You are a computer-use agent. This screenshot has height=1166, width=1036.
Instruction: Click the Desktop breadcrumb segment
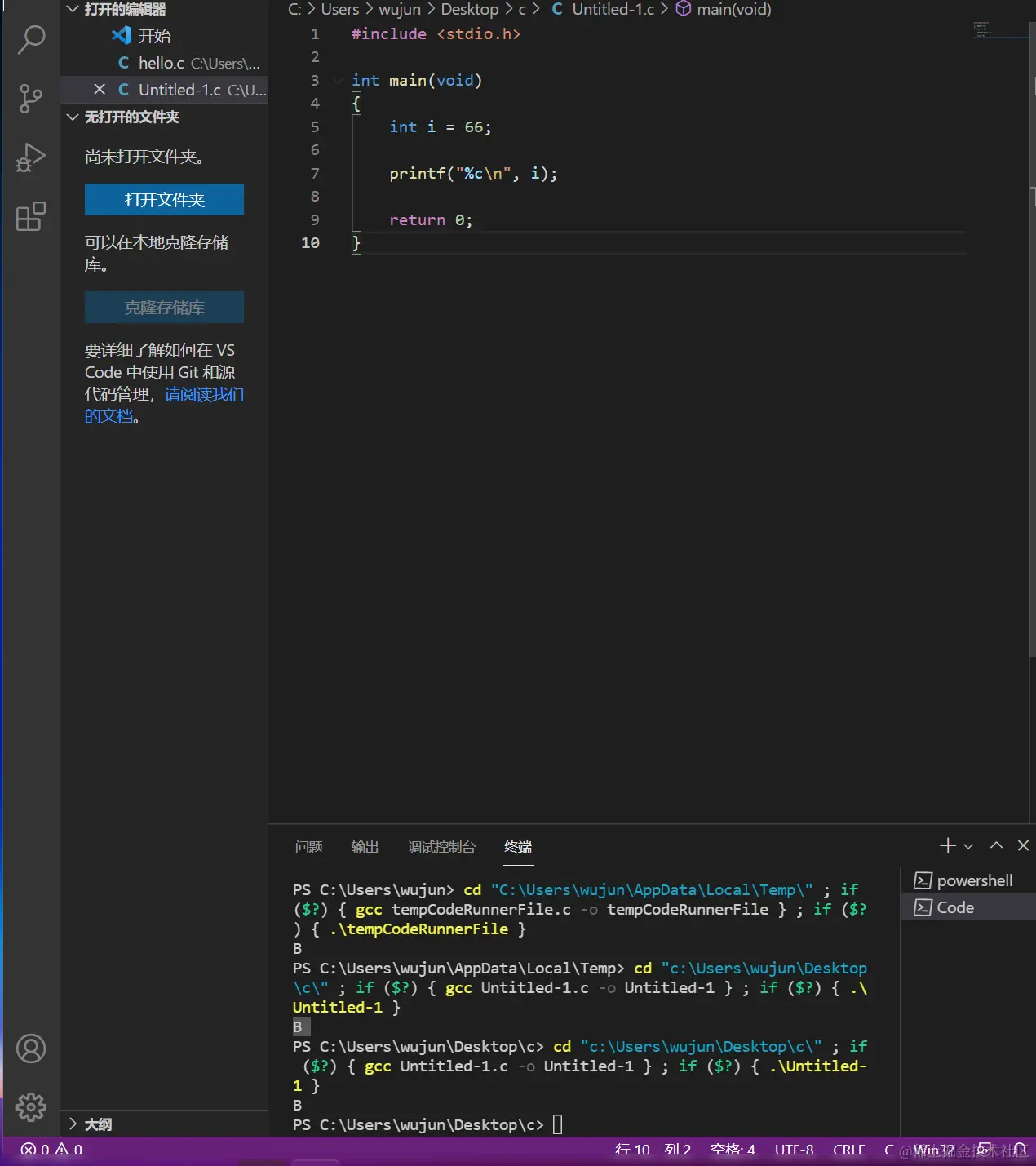(x=469, y=9)
